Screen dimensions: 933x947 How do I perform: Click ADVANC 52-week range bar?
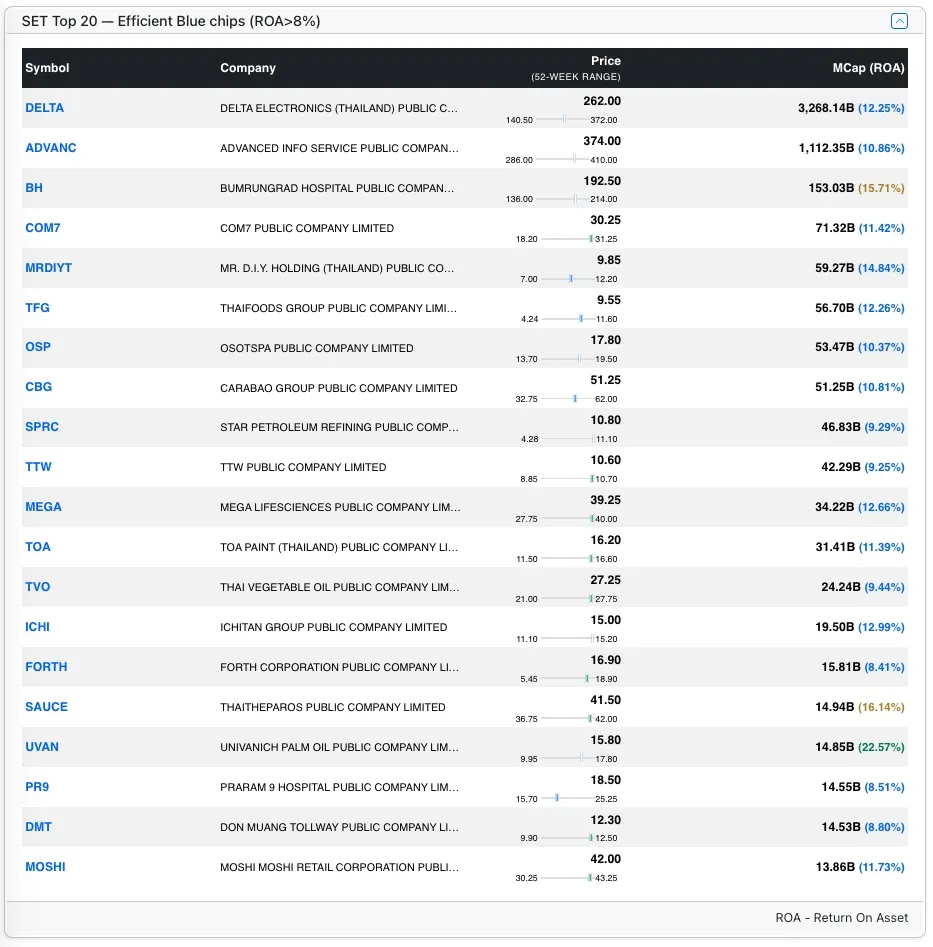coord(562,159)
